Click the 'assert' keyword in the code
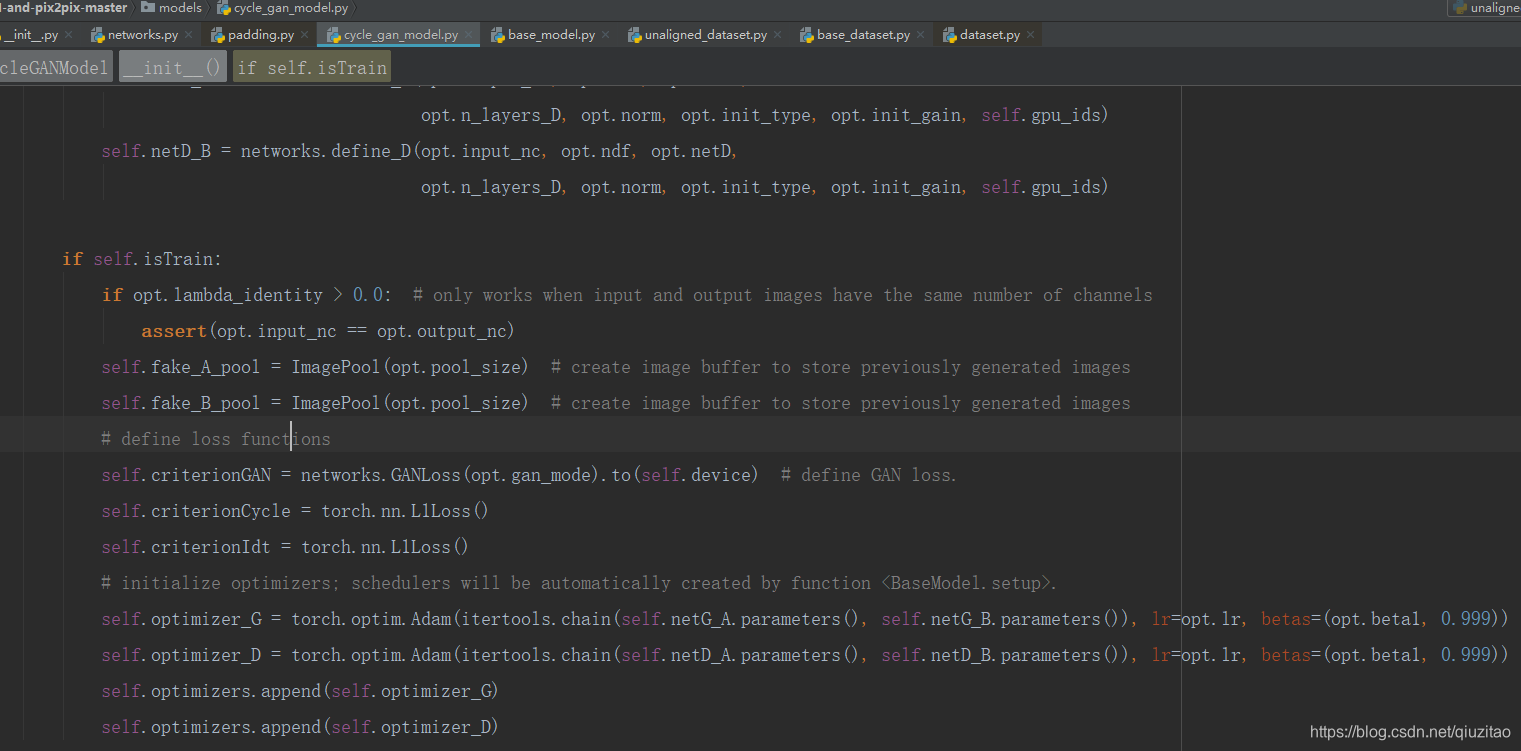1521x751 pixels. pyautogui.click(x=174, y=331)
